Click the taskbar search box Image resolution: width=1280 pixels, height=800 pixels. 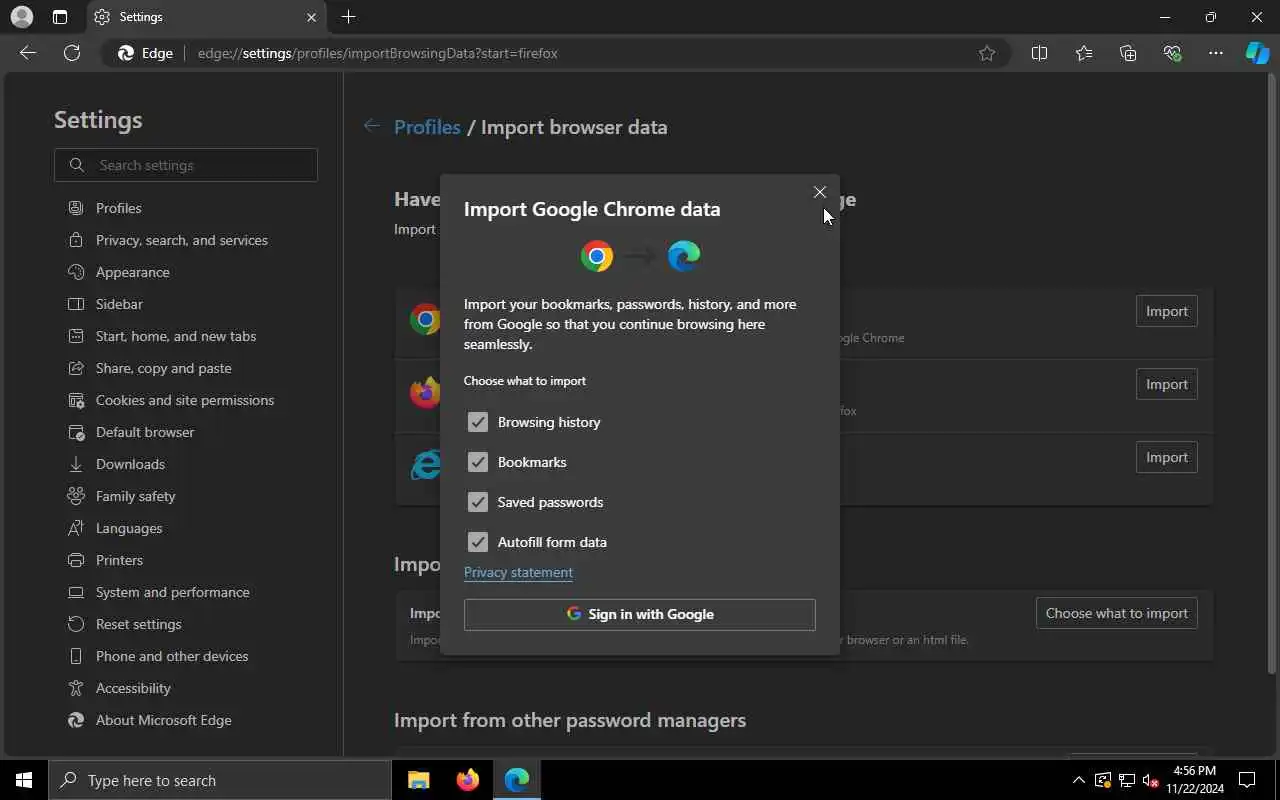click(x=219, y=780)
